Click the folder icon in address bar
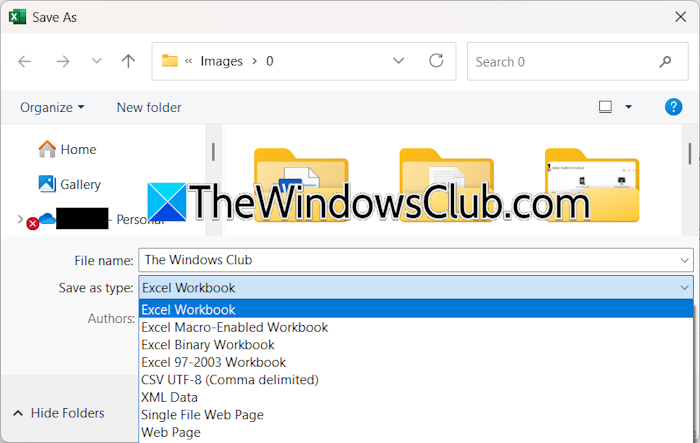 (x=170, y=61)
